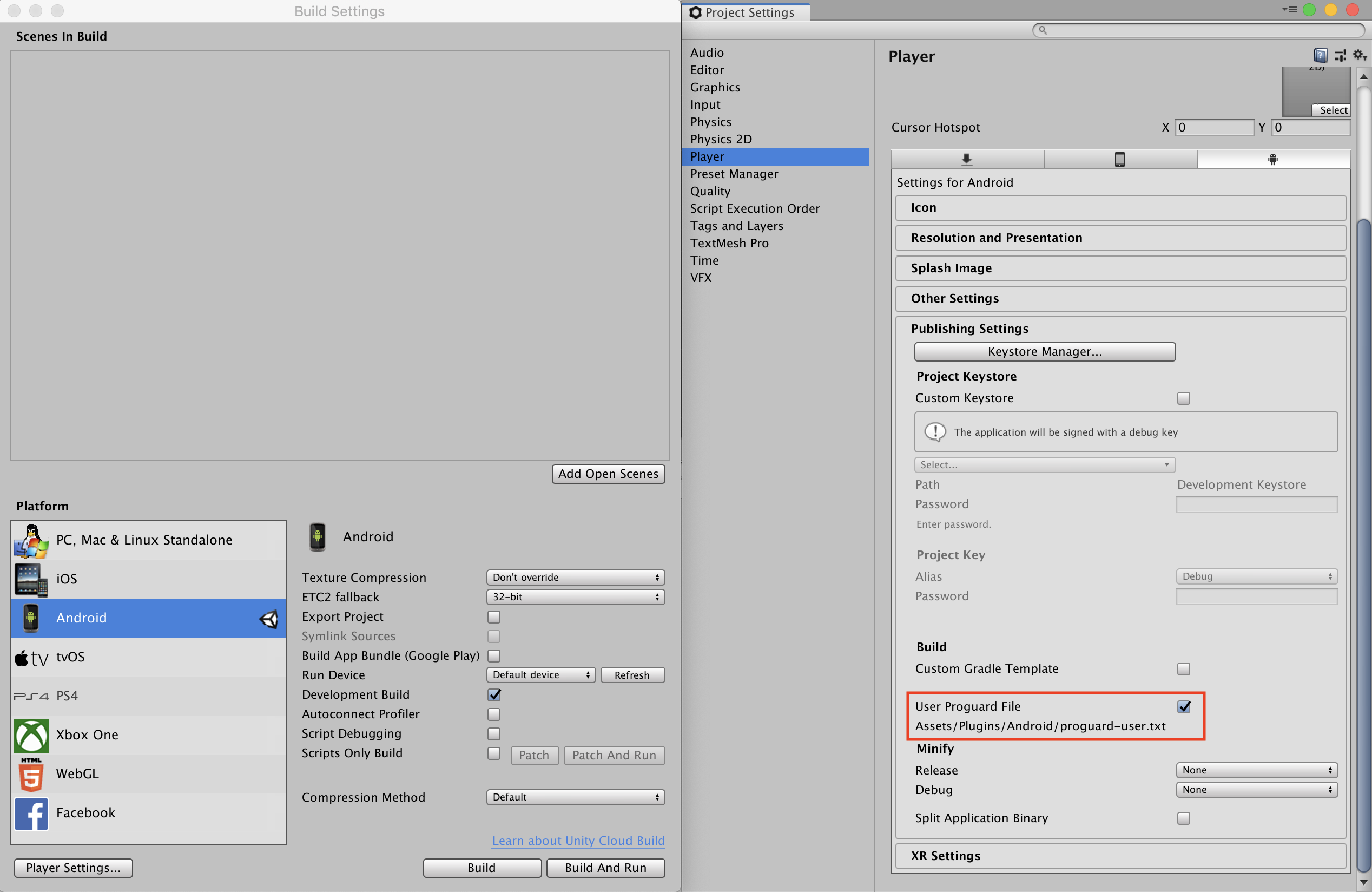This screenshot has height=892, width=1372.
Task: Expand the Minify Release dropdown
Action: [x=1254, y=770]
